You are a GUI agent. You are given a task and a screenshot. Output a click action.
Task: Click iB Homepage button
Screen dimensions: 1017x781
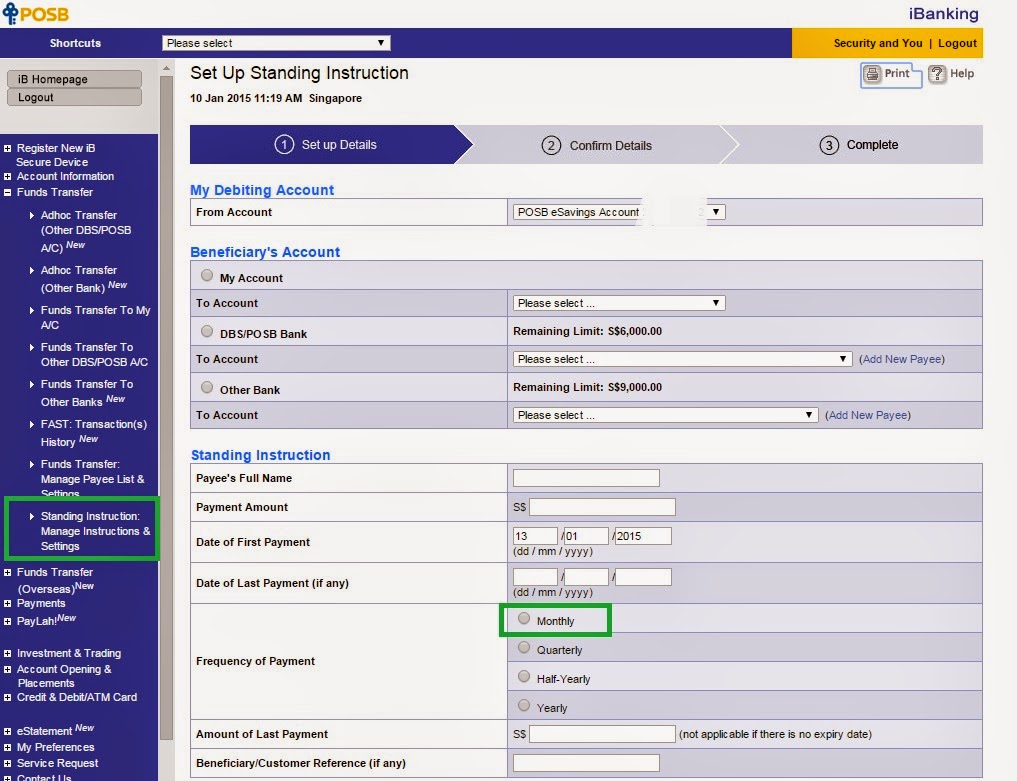pos(75,79)
